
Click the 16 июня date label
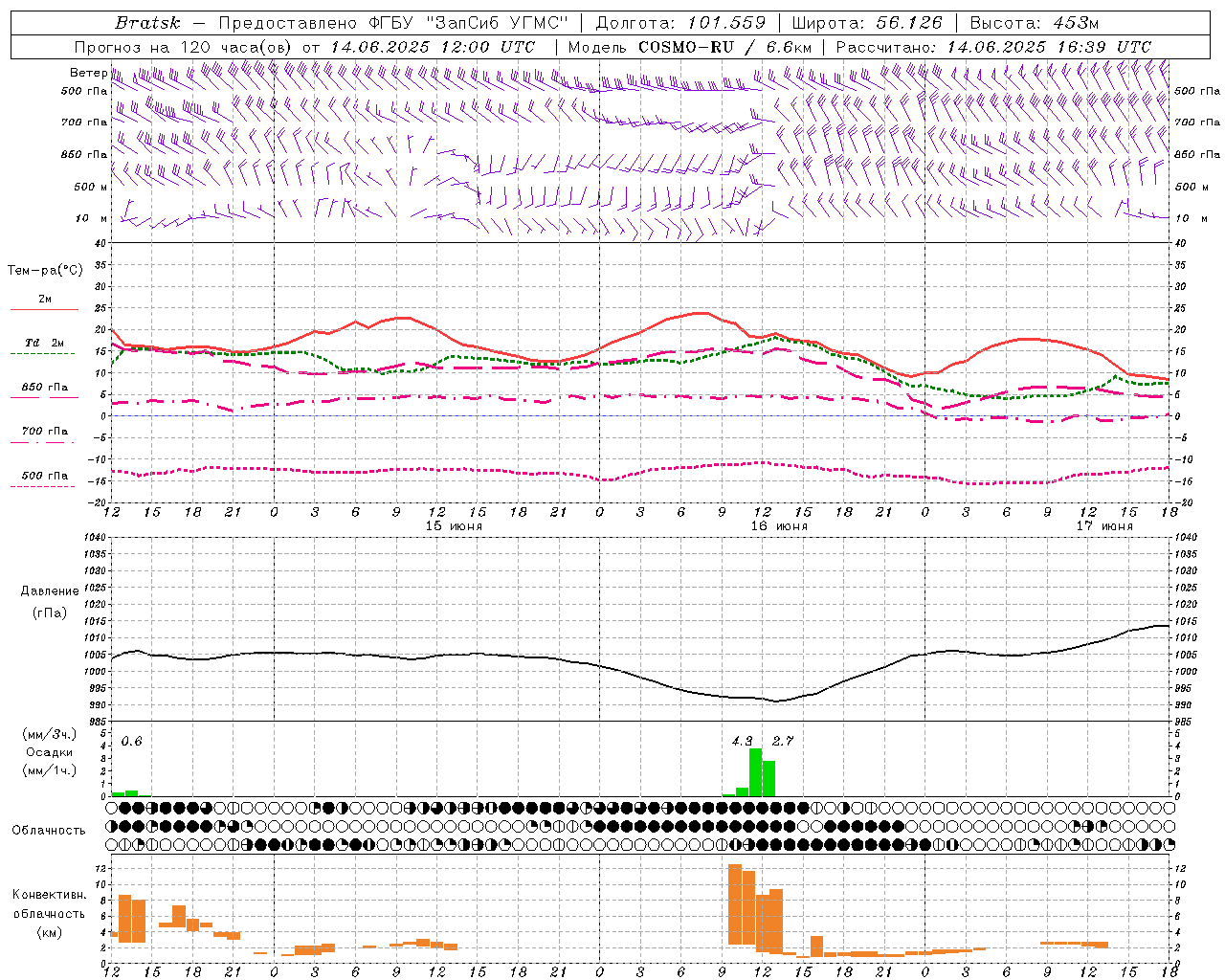point(779,526)
